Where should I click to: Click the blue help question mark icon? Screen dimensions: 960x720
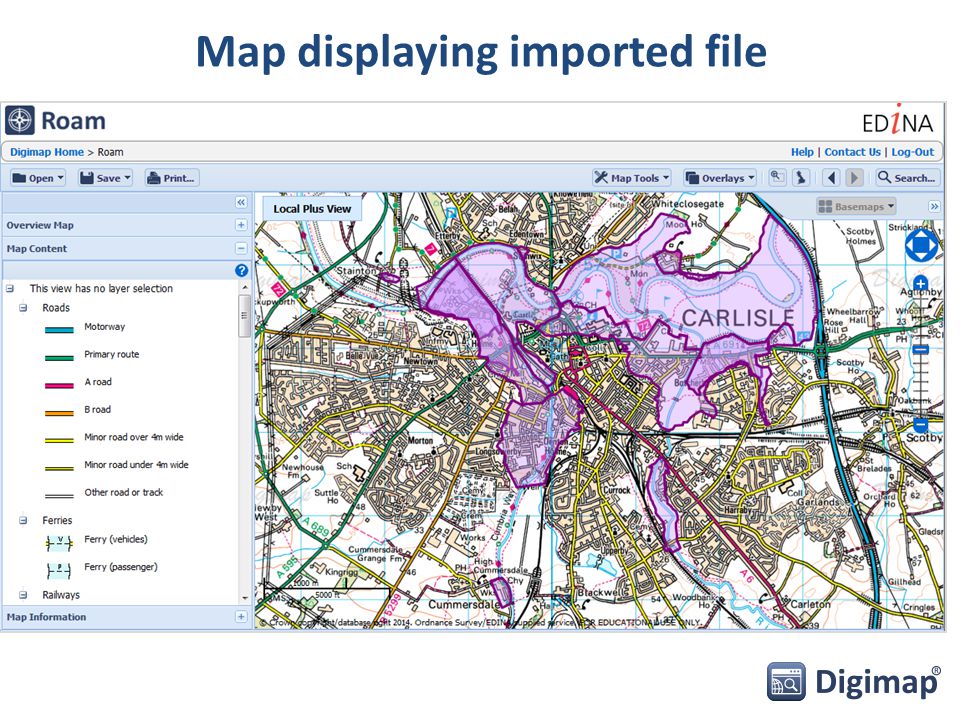(241, 270)
